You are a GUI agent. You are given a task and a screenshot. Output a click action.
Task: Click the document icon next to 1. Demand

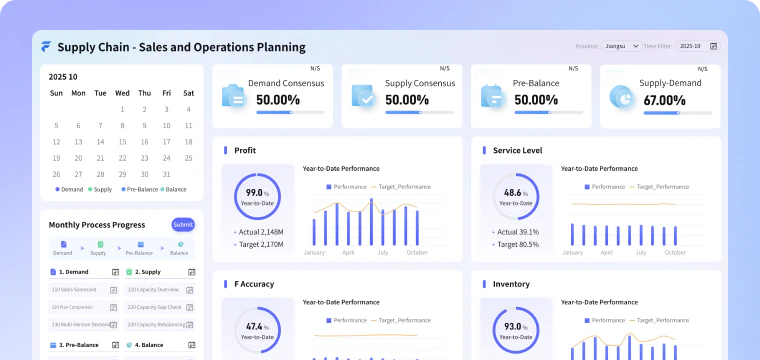(x=53, y=272)
